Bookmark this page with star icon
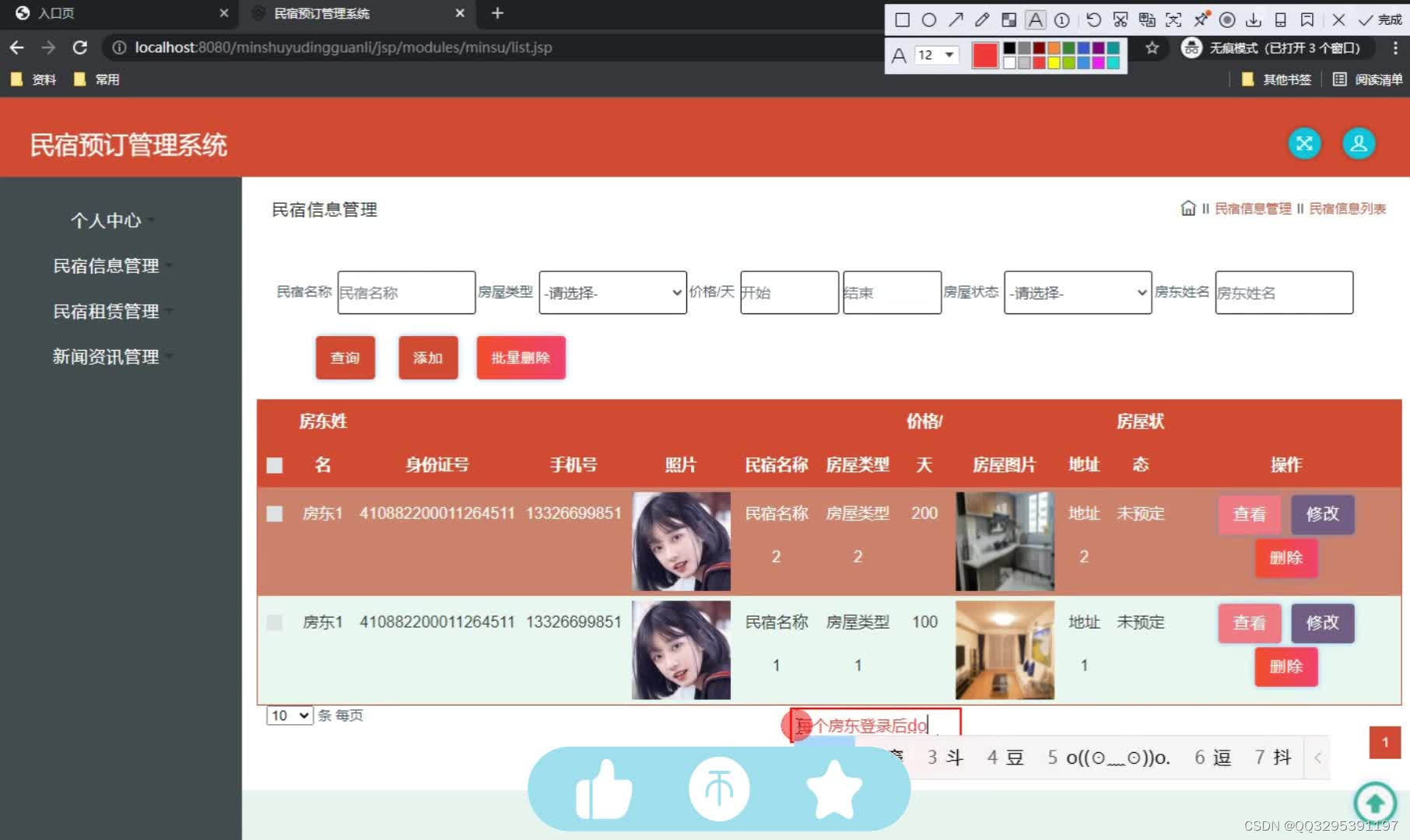This screenshot has width=1410, height=840. click(x=1152, y=48)
